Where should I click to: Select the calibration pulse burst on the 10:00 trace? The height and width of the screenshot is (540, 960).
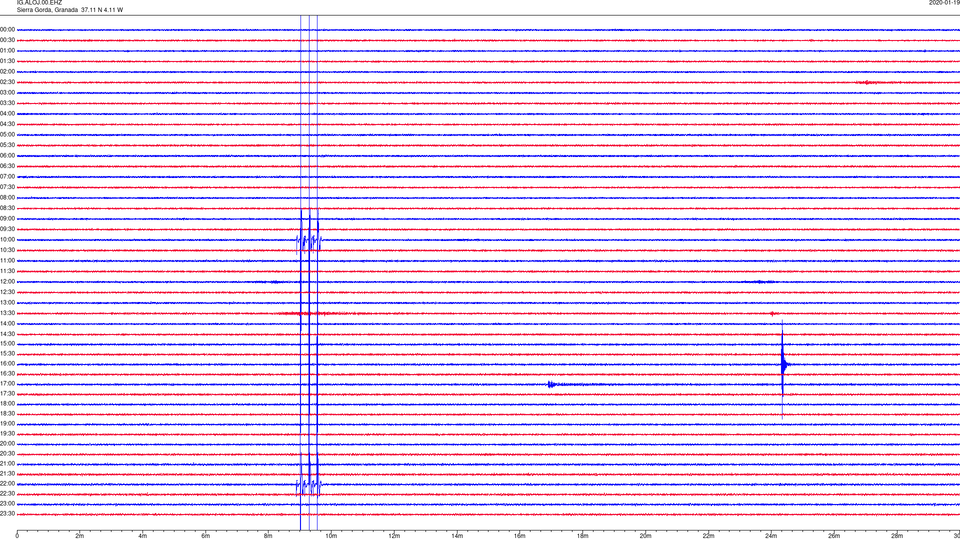tap(309, 241)
